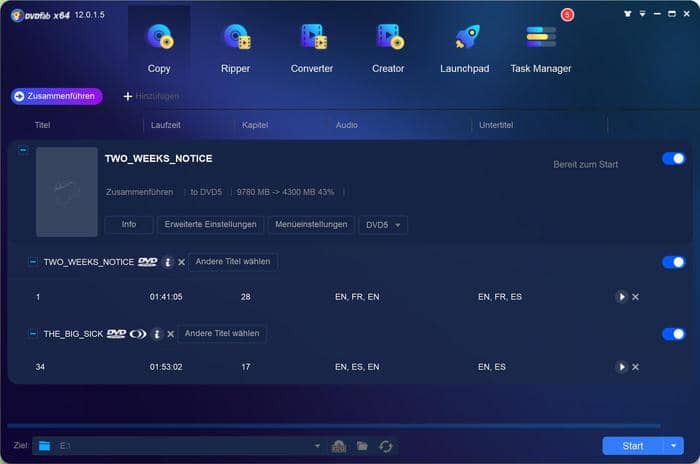The width and height of the screenshot is (700, 464).
Task: Remove the THE_BIG_SICK source
Action: click(171, 334)
